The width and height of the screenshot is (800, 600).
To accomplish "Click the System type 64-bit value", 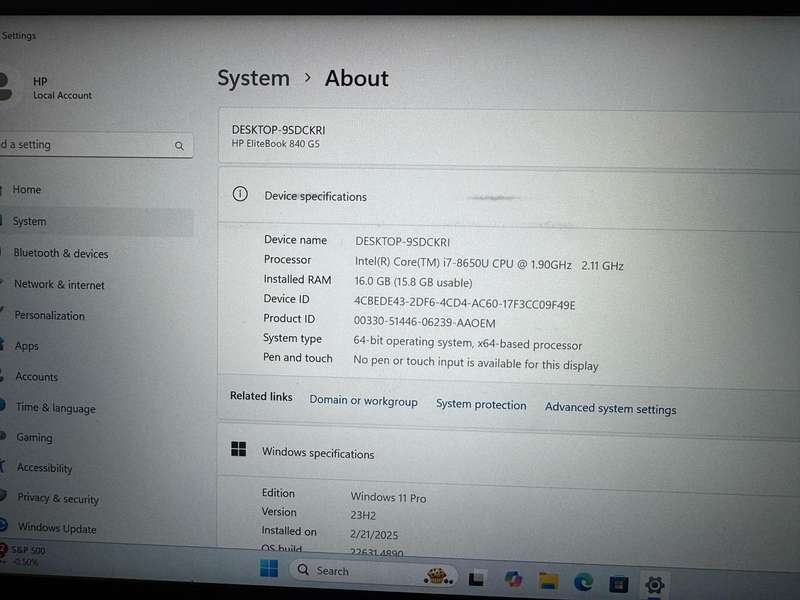I will click(x=467, y=343).
